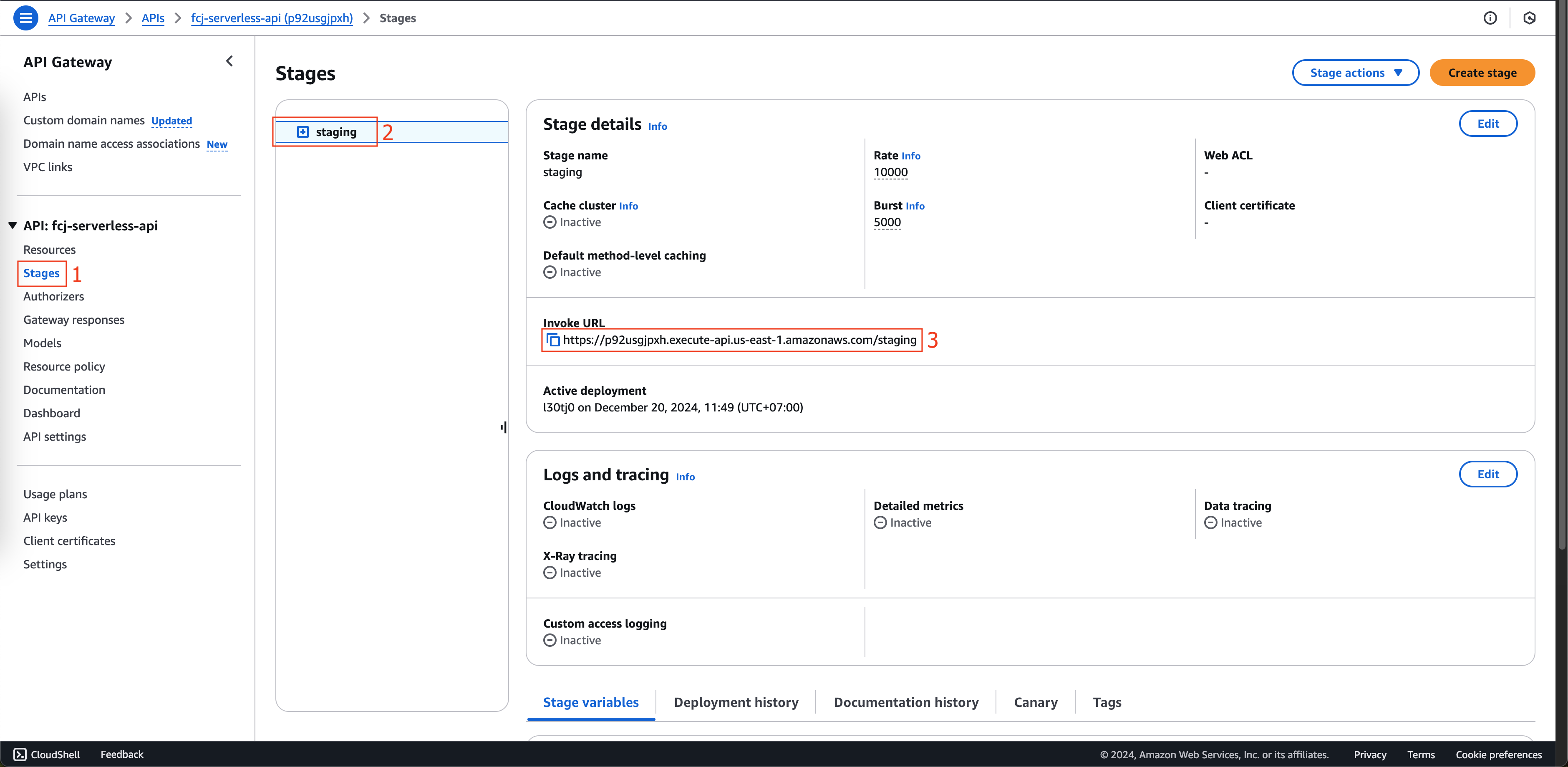Screen dimensions: 1568x767
Task: Open the Stage actions dropdown
Action: 1356,73
